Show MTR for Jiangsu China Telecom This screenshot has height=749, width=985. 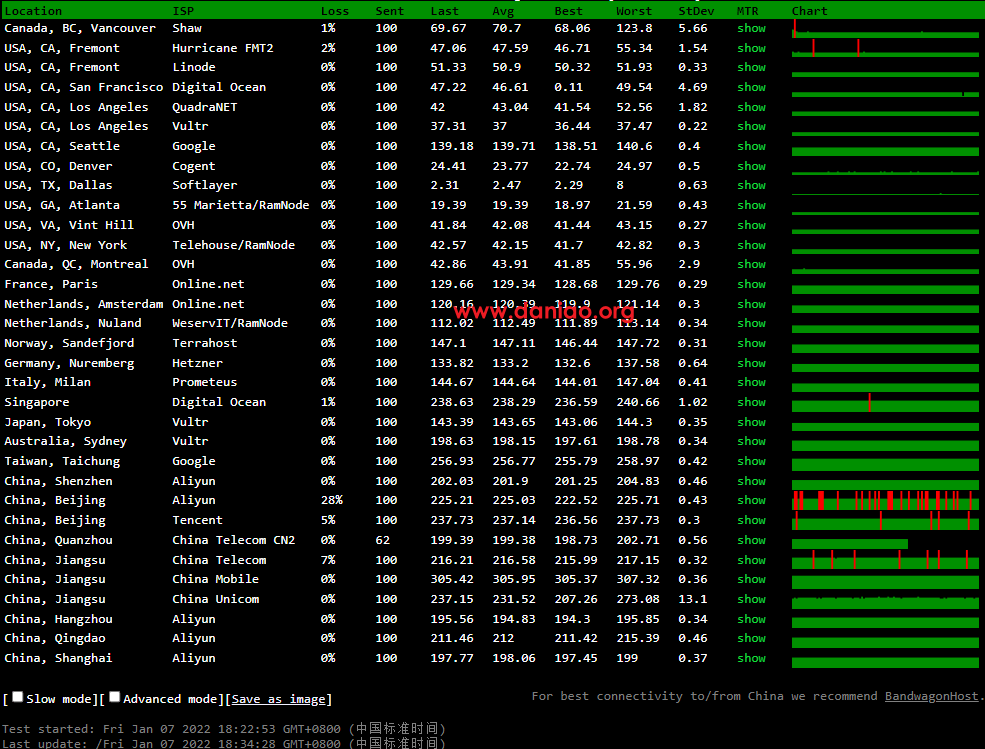click(x=751, y=560)
